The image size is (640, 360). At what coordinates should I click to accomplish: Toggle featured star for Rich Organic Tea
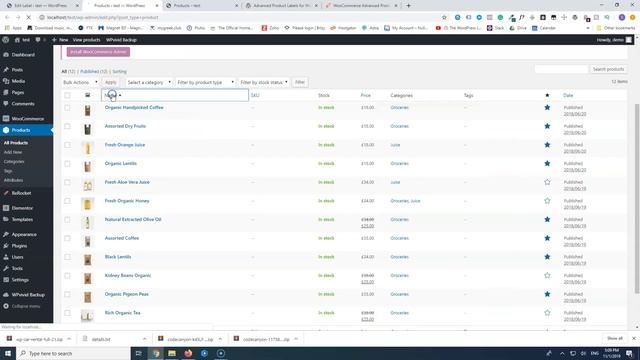pos(547,313)
